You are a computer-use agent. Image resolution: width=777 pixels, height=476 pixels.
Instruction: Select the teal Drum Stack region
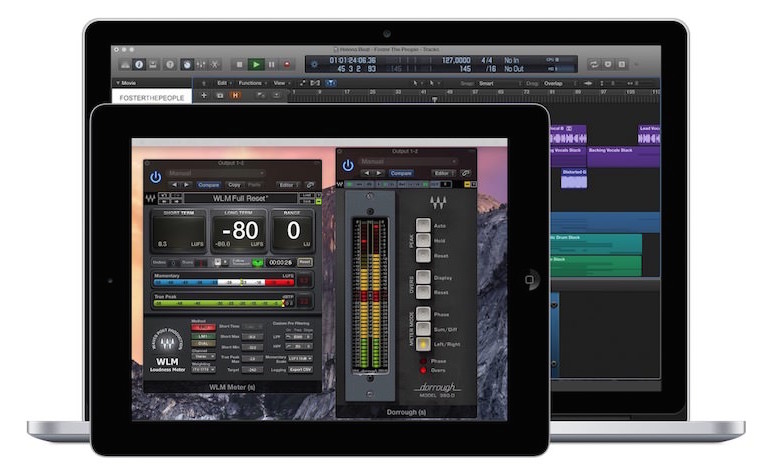point(597,244)
